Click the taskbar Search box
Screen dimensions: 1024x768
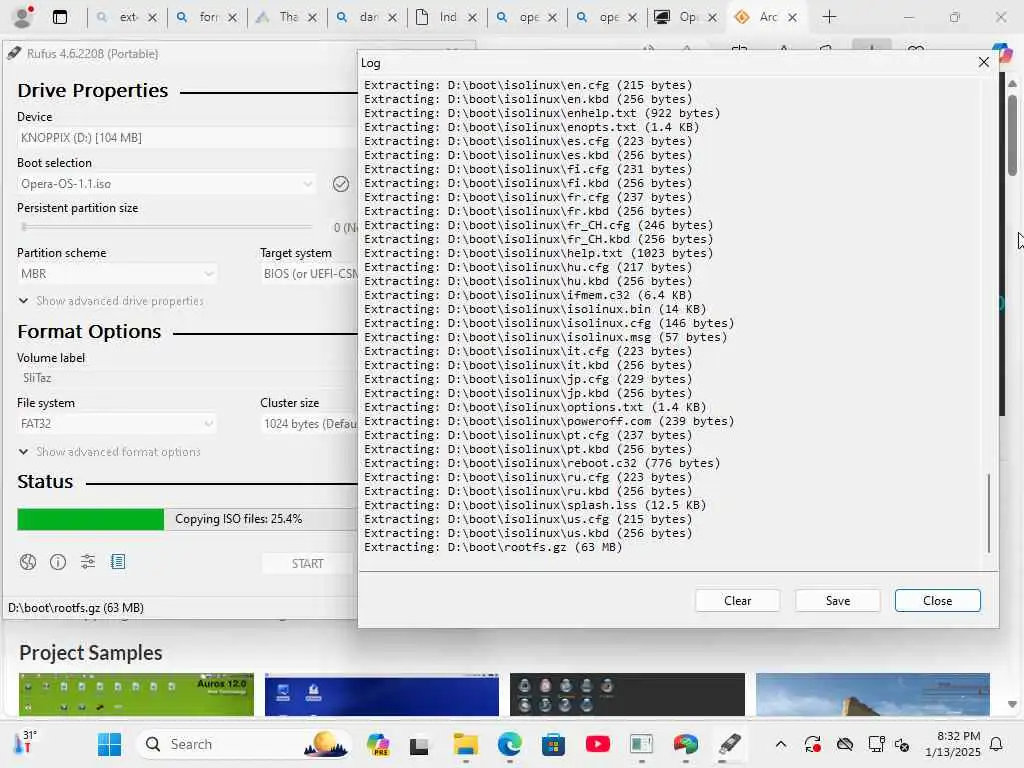tap(244, 744)
